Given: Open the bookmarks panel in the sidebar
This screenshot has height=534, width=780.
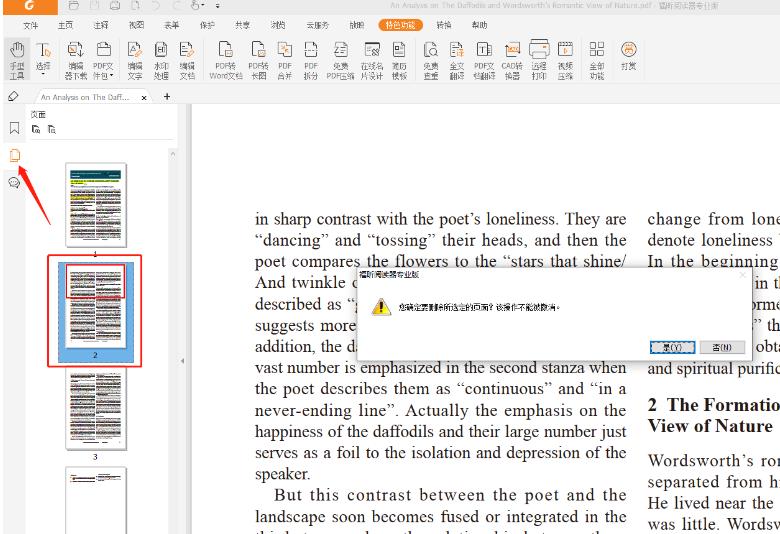Looking at the screenshot, I should point(14,128).
